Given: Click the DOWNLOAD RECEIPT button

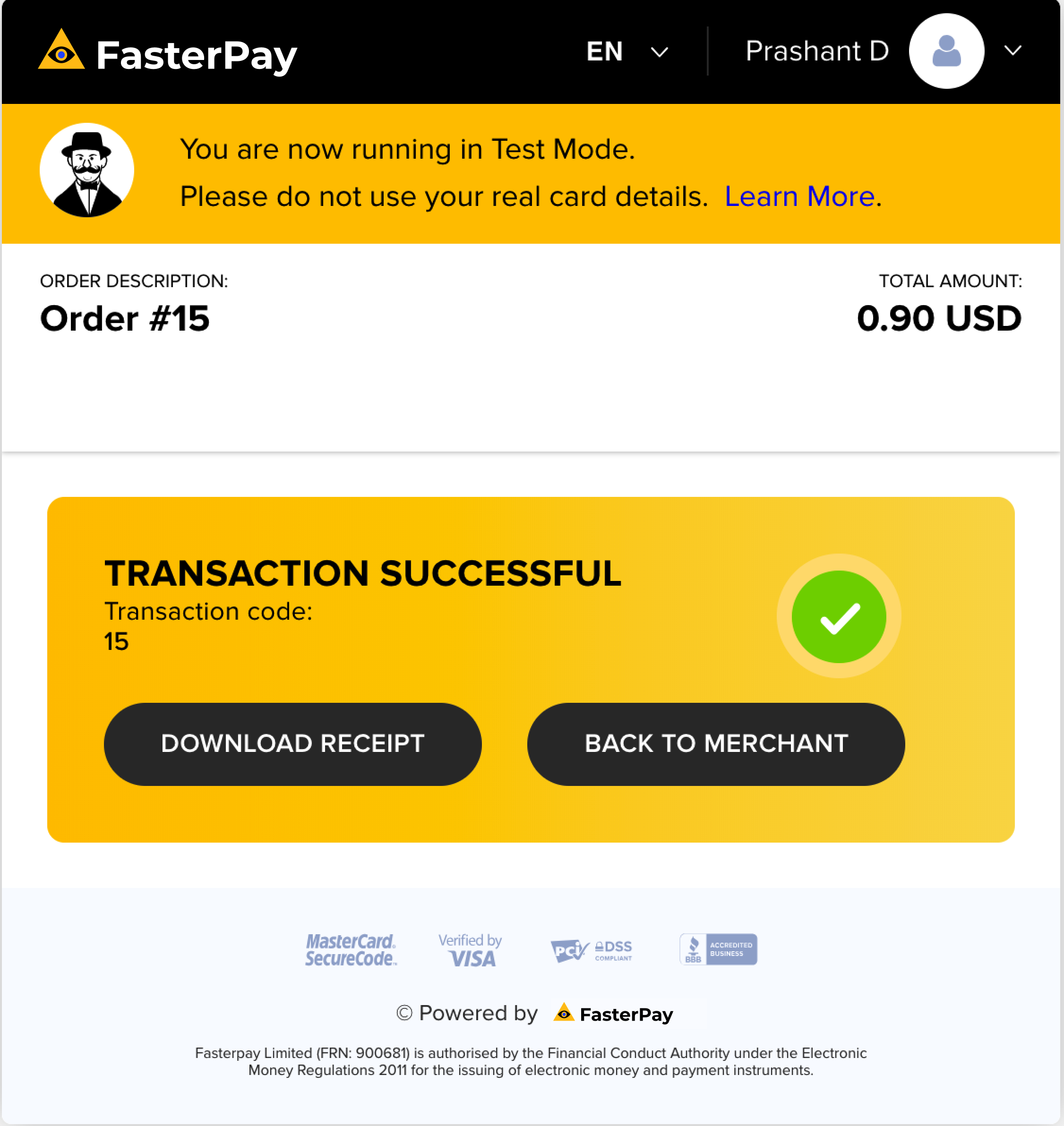Looking at the screenshot, I should pyautogui.click(x=293, y=744).
